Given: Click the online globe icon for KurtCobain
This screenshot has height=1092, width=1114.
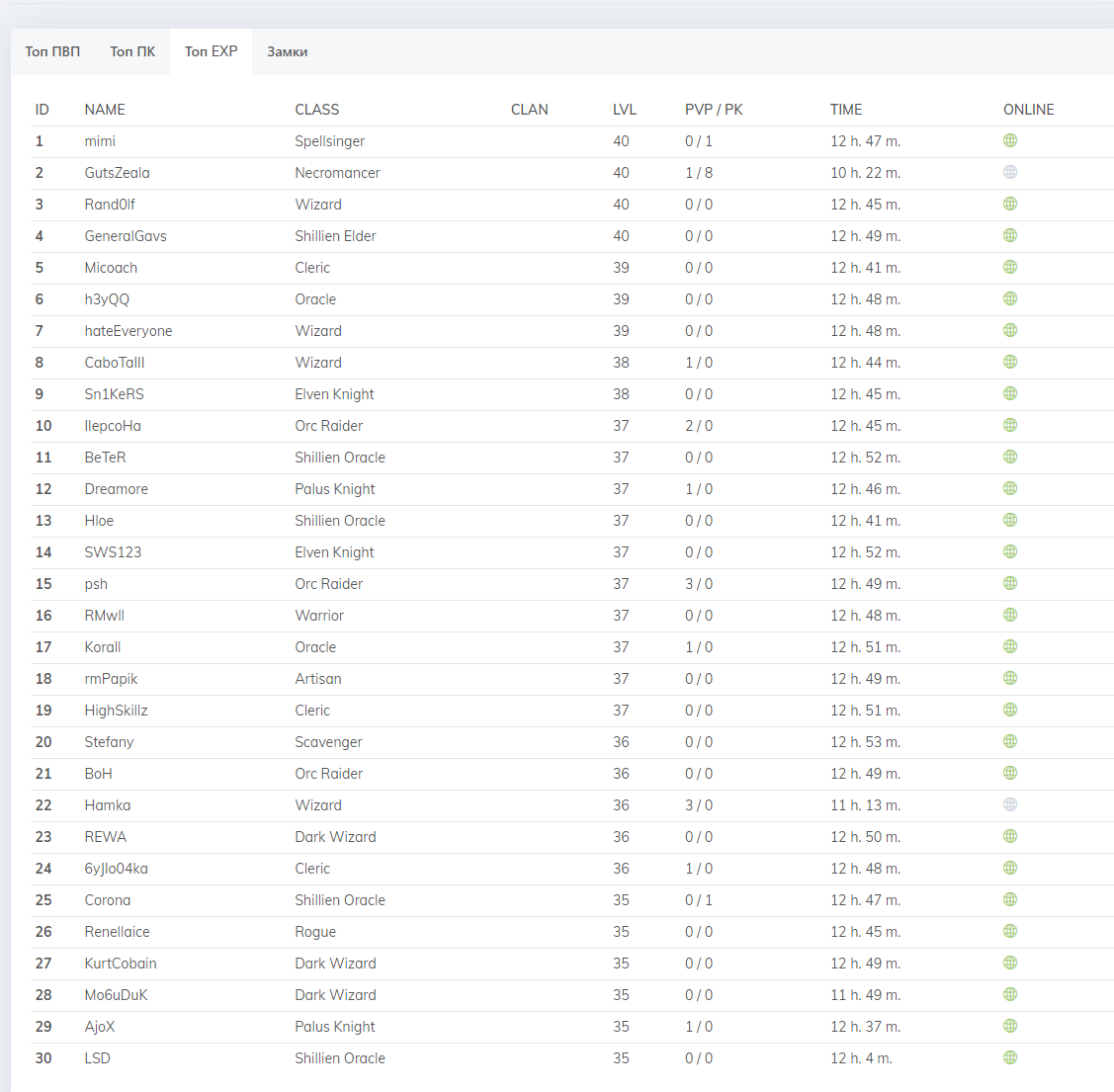Looking at the screenshot, I should pyautogui.click(x=1009, y=964).
